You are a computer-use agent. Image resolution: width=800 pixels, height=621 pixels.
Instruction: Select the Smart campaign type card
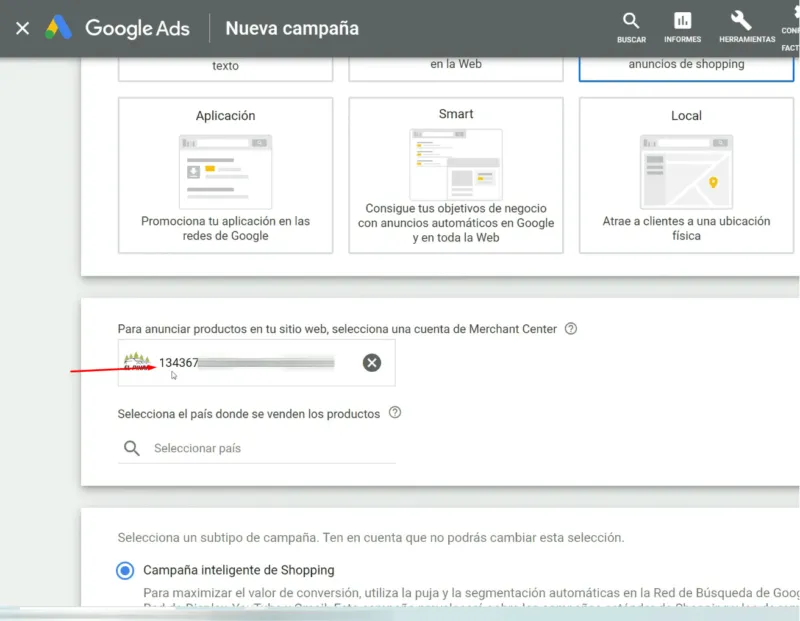pyautogui.click(x=456, y=176)
